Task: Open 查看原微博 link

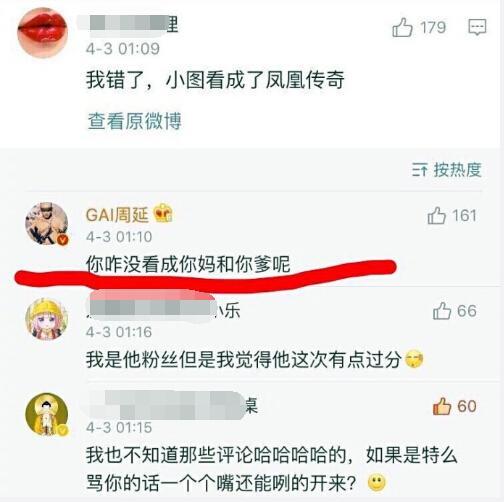Action: tap(135, 121)
